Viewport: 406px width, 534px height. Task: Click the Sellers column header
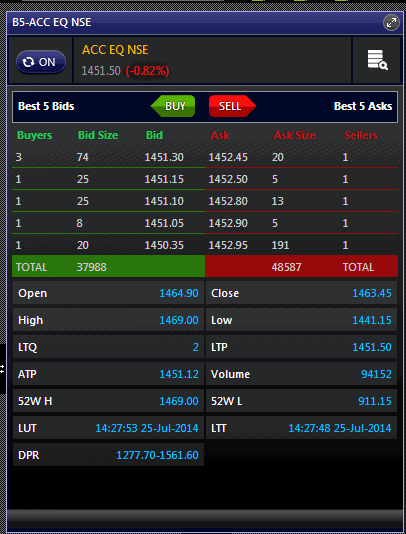361,135
